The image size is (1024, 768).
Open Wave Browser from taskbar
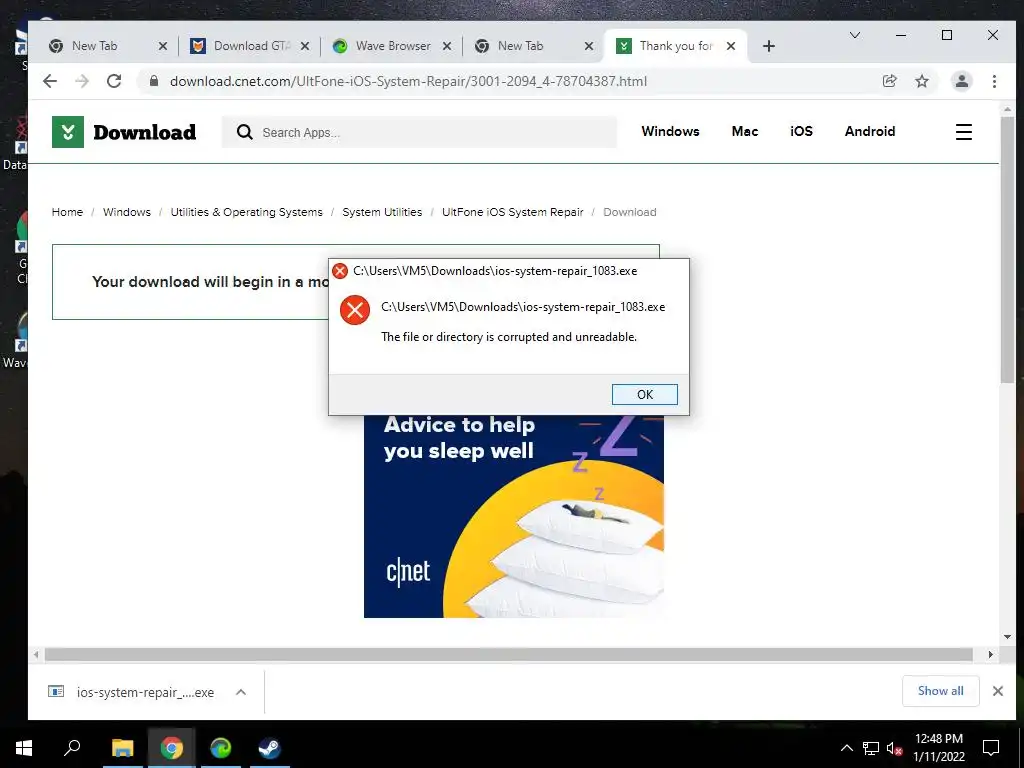[x=221, y=748]
